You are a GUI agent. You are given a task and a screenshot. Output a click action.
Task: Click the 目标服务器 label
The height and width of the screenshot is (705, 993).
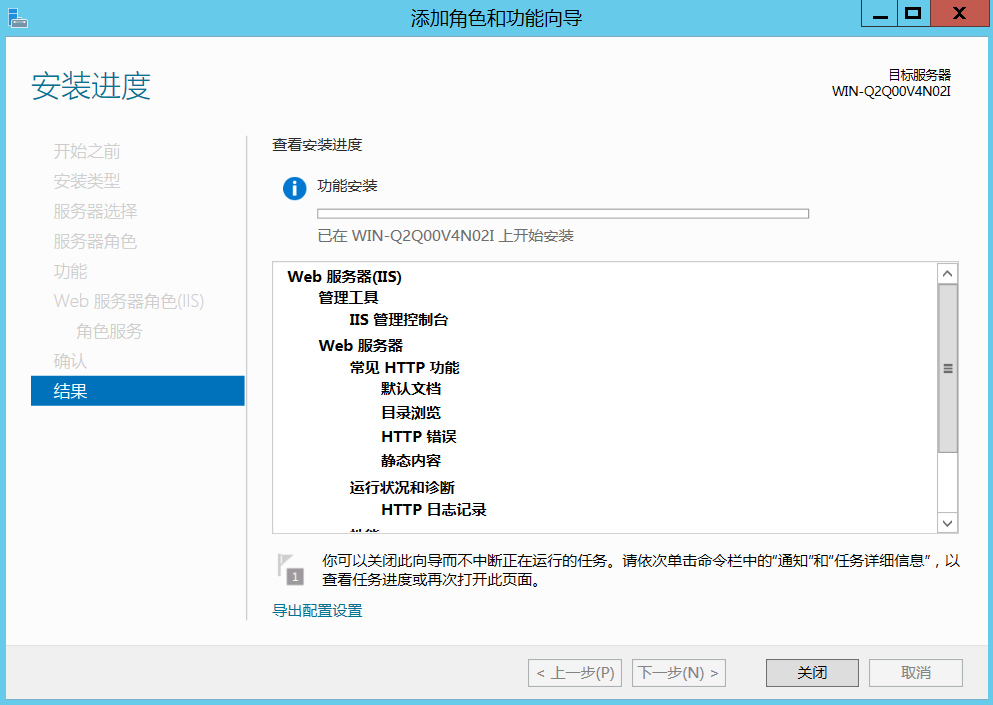click(x=920, y=75)
